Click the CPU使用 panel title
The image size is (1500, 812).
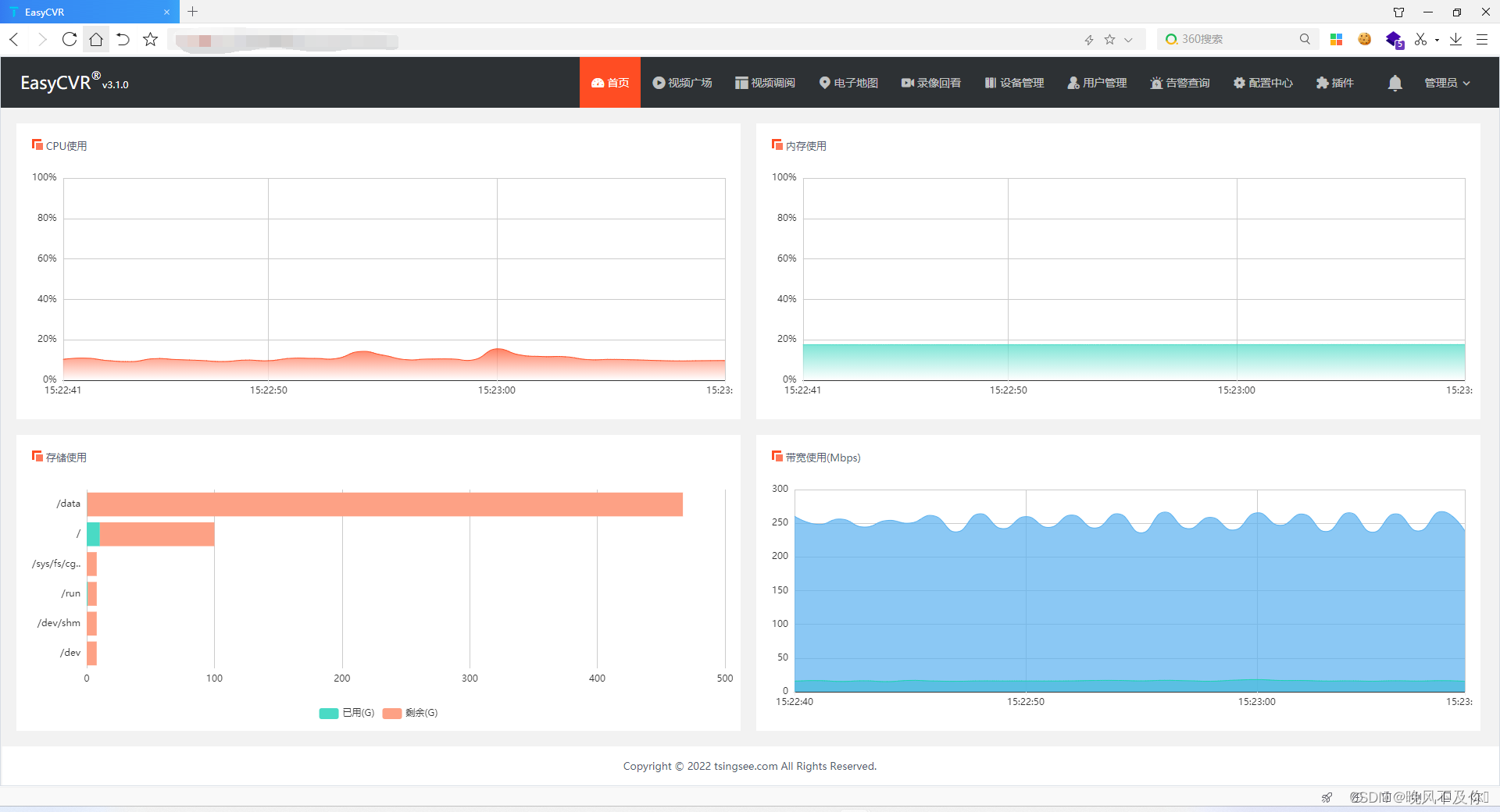(66, 146)
